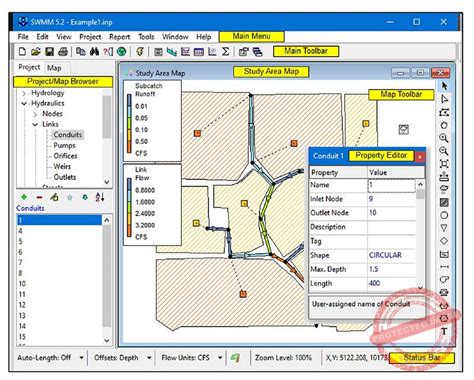Add a conduit link from map toolbar
This screenshot has height=380, width=474.
(444, 267)
